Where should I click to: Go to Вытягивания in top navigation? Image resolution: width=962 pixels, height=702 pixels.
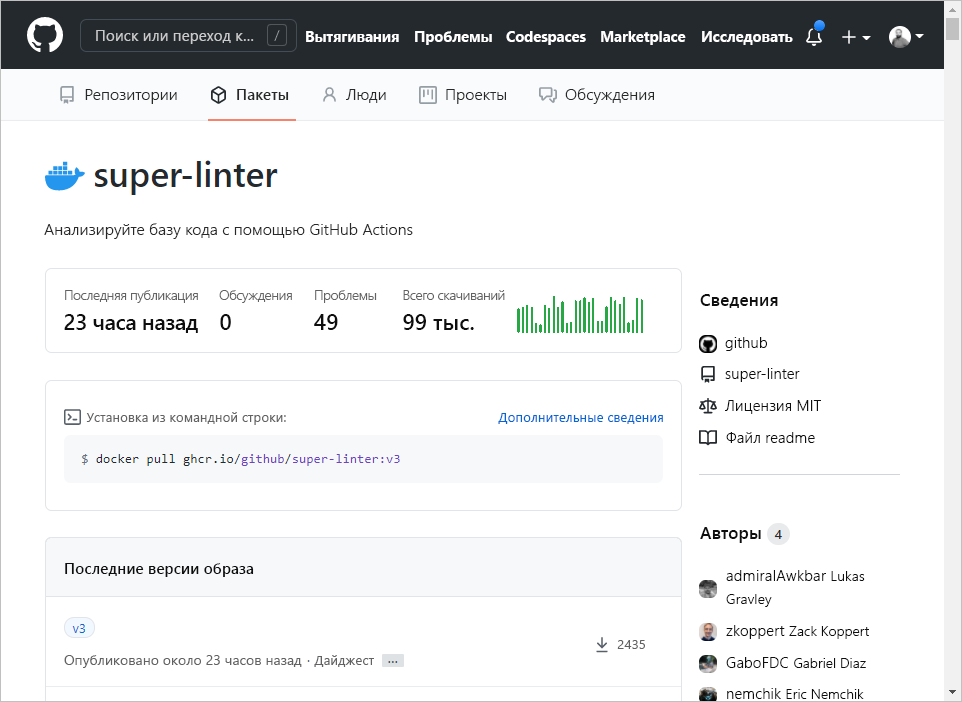pos(352,37)
